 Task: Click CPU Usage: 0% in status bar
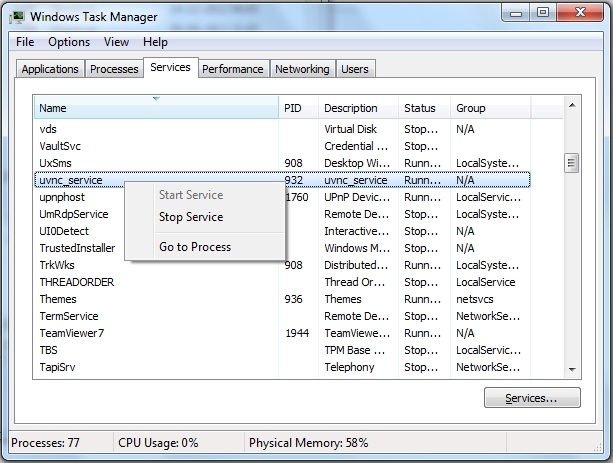158,443
